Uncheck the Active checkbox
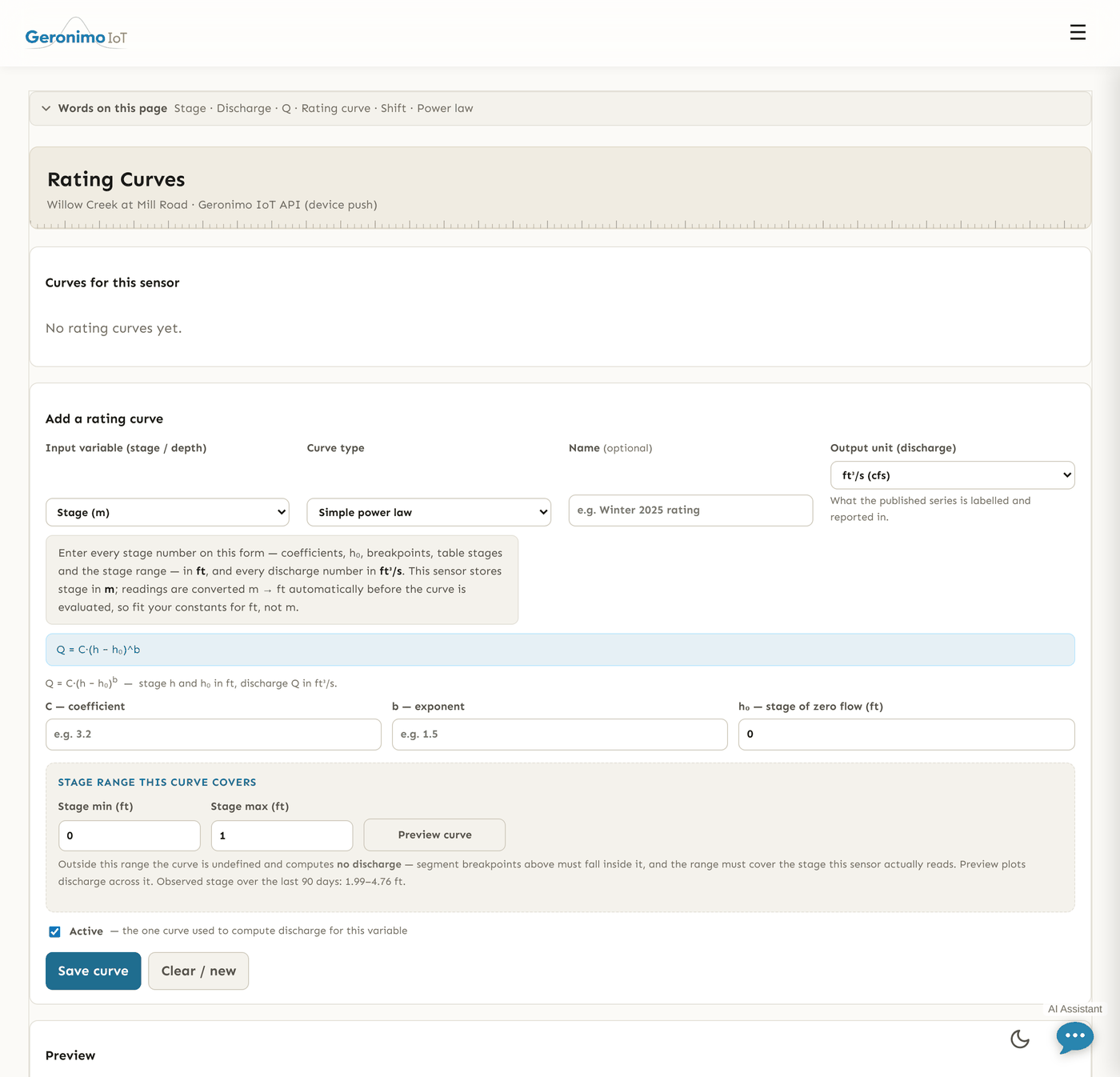This screenshot has height=1077, width=1120. [54, 931]
